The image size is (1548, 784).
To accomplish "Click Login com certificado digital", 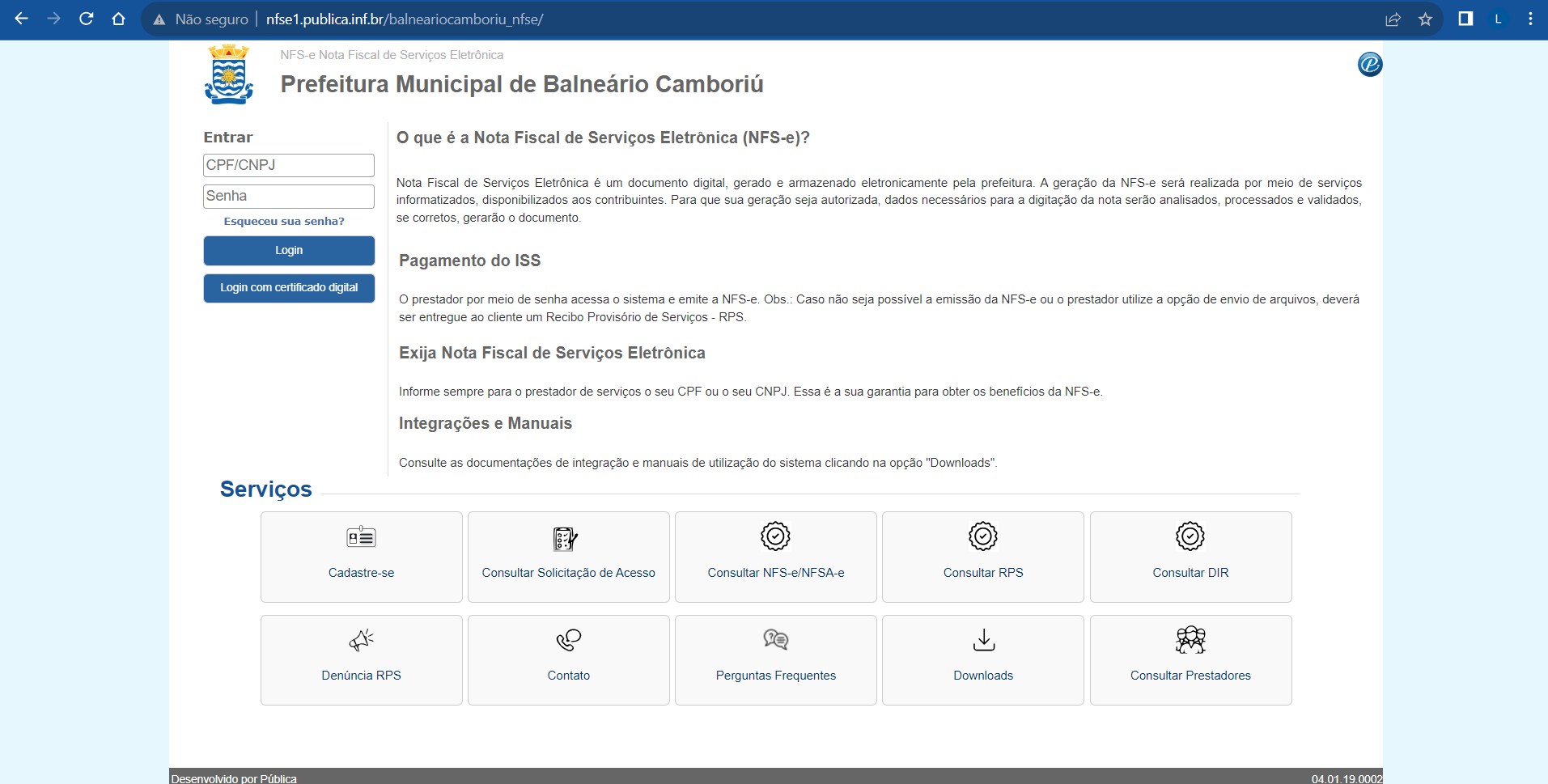I will click(289, 288).
